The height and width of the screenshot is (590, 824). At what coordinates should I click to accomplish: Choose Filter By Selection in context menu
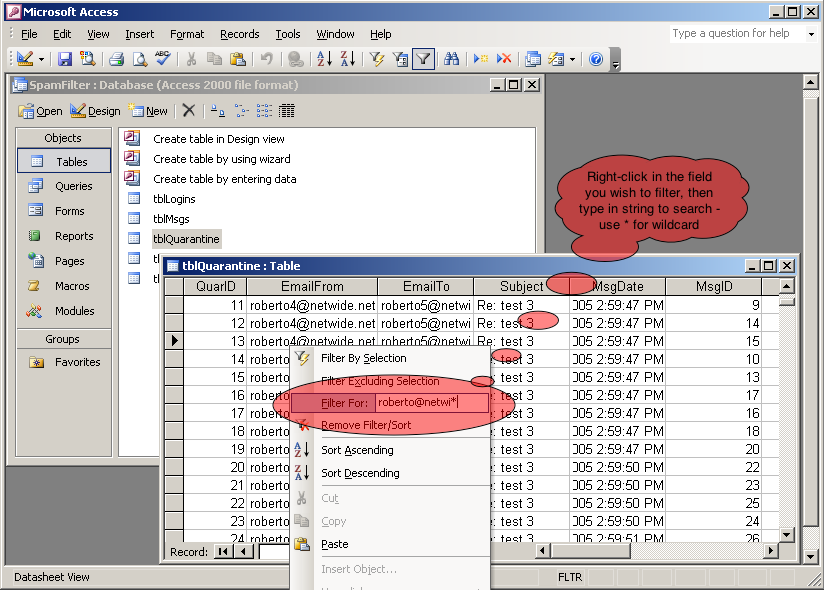click(389, 358)
